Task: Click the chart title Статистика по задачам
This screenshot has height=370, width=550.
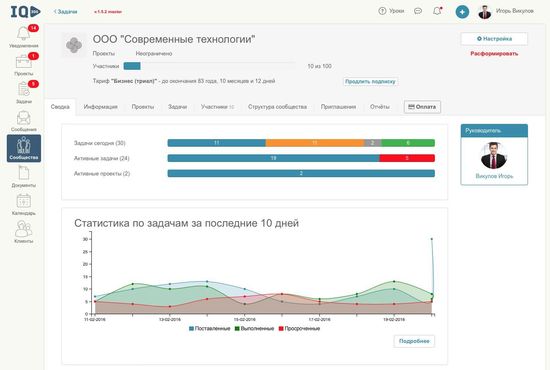Action: [186, 223]
